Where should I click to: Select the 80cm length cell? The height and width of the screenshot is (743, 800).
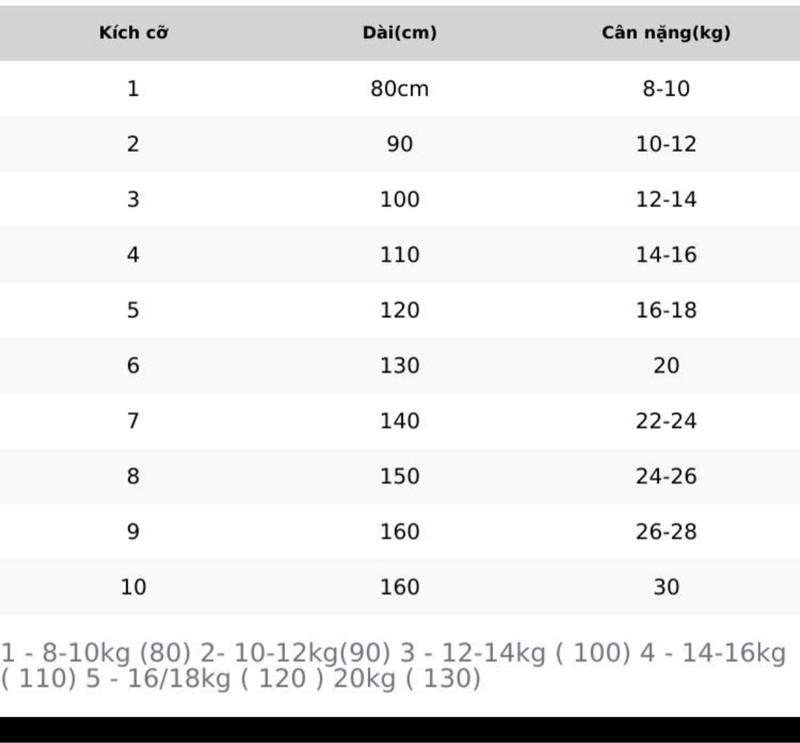pos(399,89)
